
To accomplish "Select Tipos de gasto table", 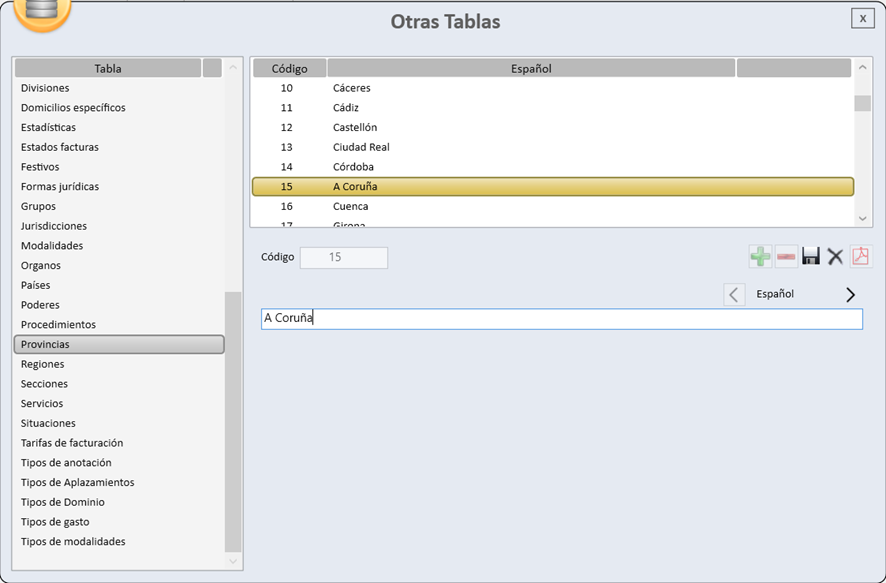I will point(55,522).
